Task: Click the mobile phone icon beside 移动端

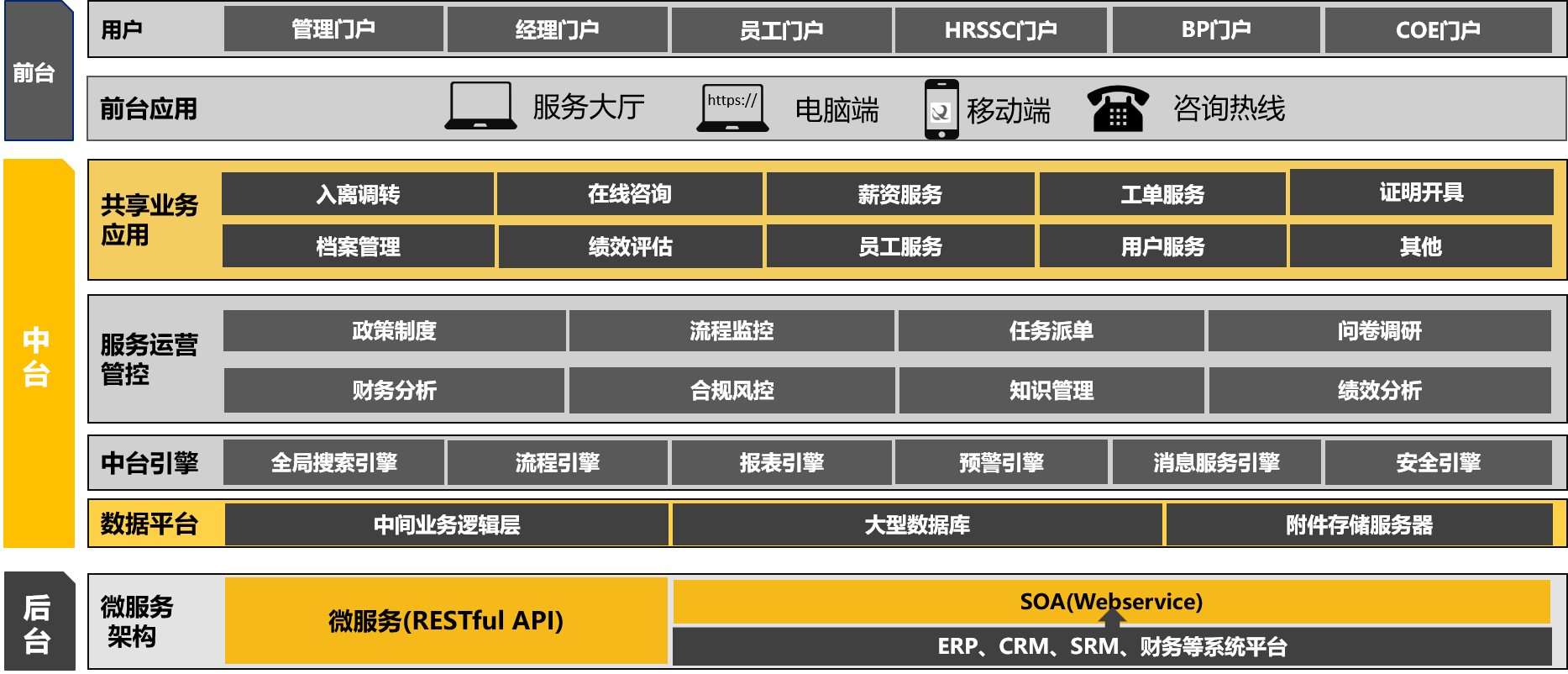Action: click(x=941, y=109)
